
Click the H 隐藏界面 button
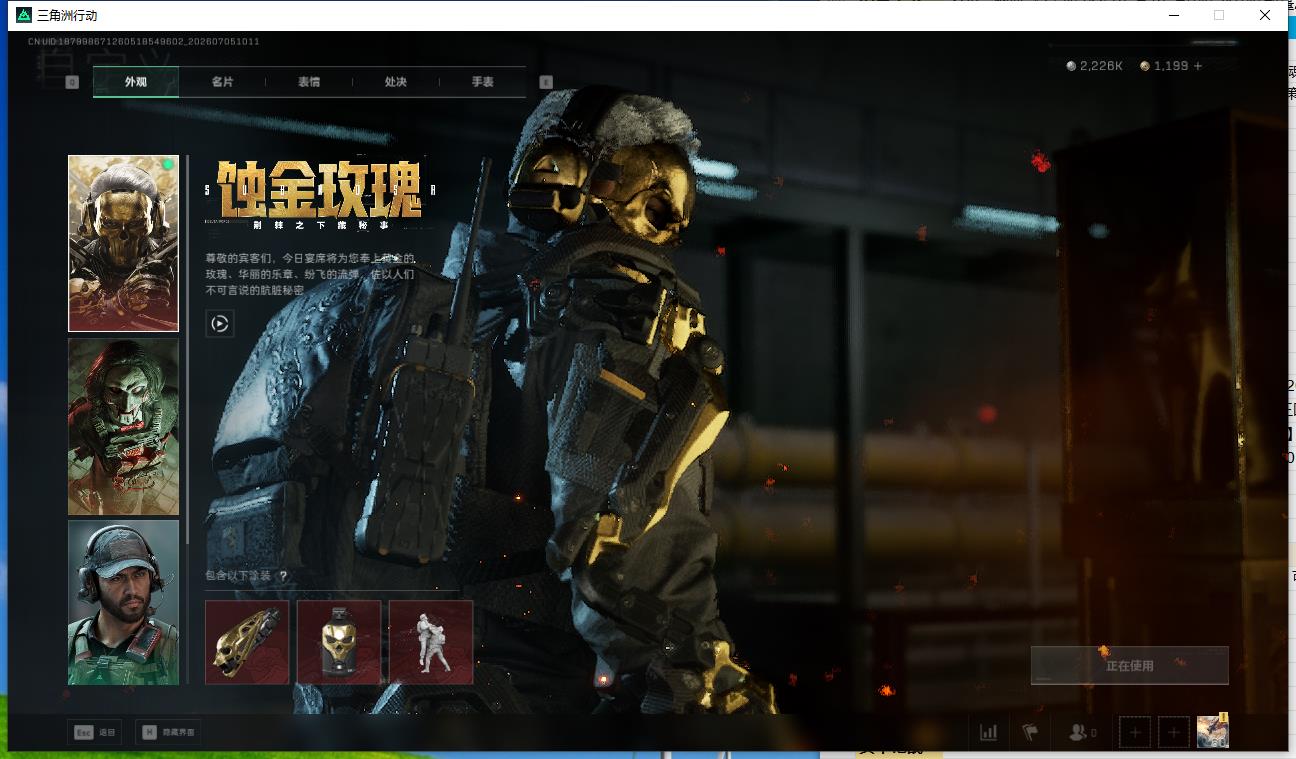(168, 733)
